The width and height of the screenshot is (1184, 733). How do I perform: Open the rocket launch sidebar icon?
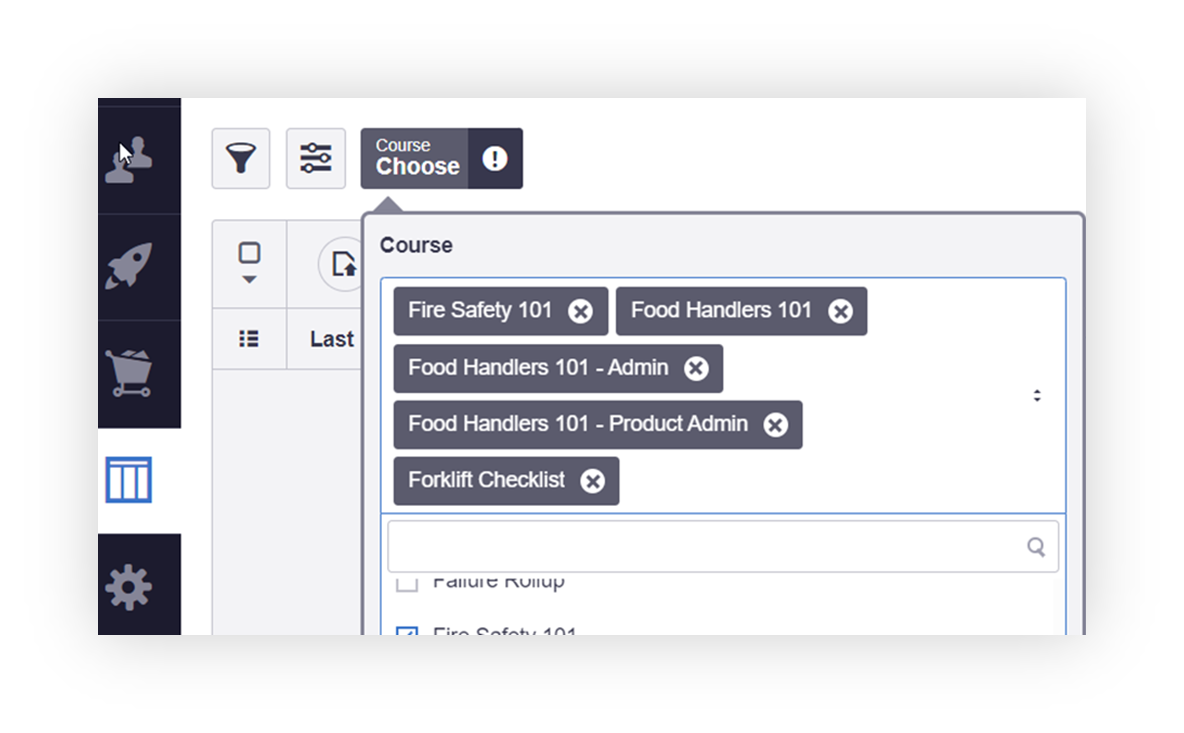pos(129,266)
